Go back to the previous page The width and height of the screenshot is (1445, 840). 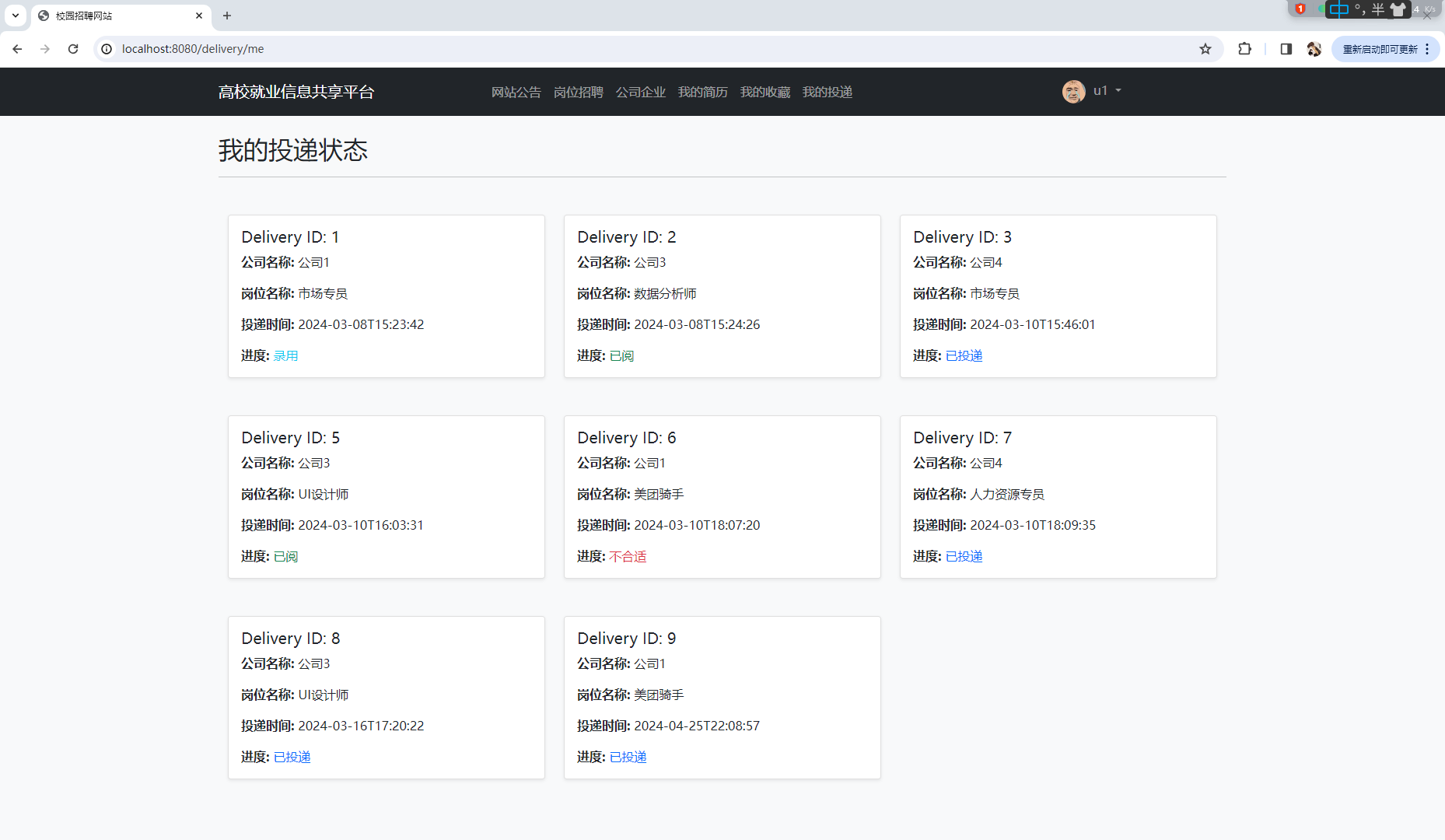pyautogui.click(x=17, y=49)
